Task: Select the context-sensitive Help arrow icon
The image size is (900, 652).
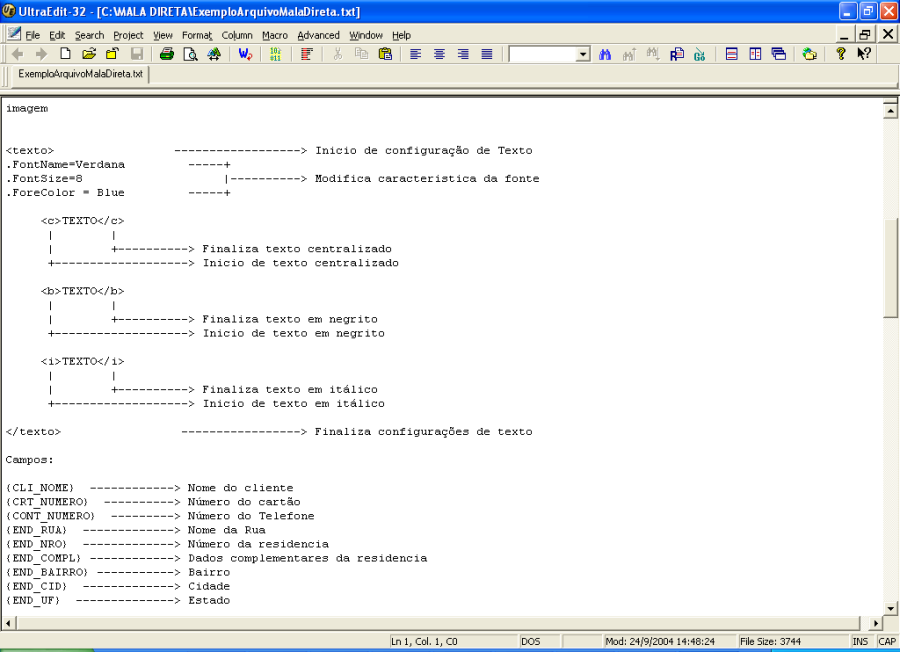Action: pyautogui.click(x=862, y=54)
